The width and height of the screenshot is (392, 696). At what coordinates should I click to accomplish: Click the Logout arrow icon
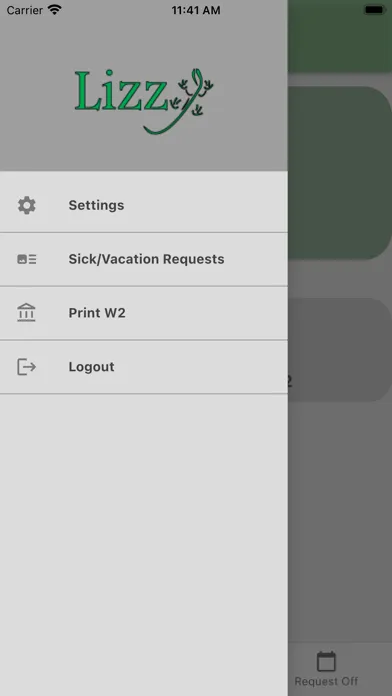click(x=27, y=367)
